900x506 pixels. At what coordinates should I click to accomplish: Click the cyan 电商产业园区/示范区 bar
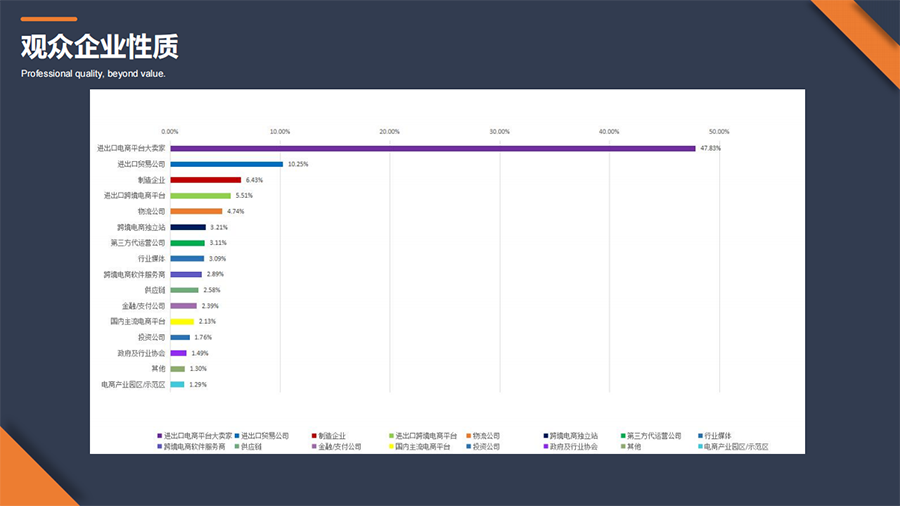click(x=177, y=385)
